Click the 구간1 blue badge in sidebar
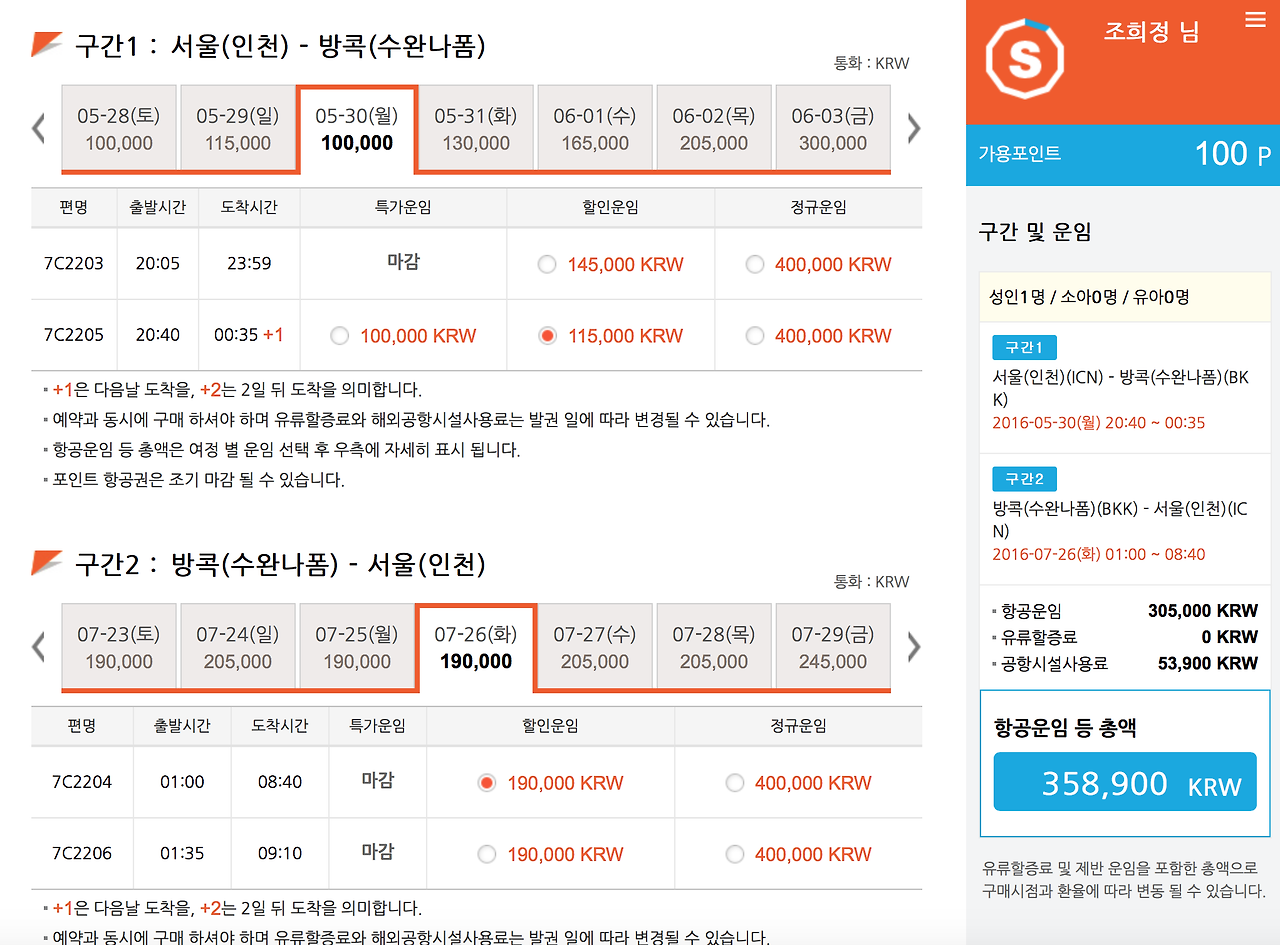The image size is (1280, 945). (1024, 348)
